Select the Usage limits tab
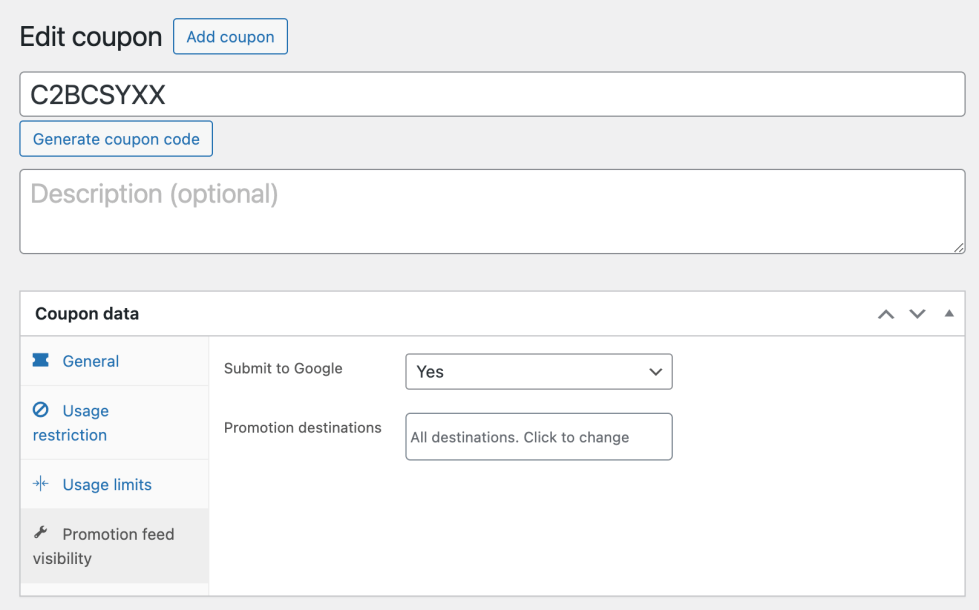 coord(106,484)
